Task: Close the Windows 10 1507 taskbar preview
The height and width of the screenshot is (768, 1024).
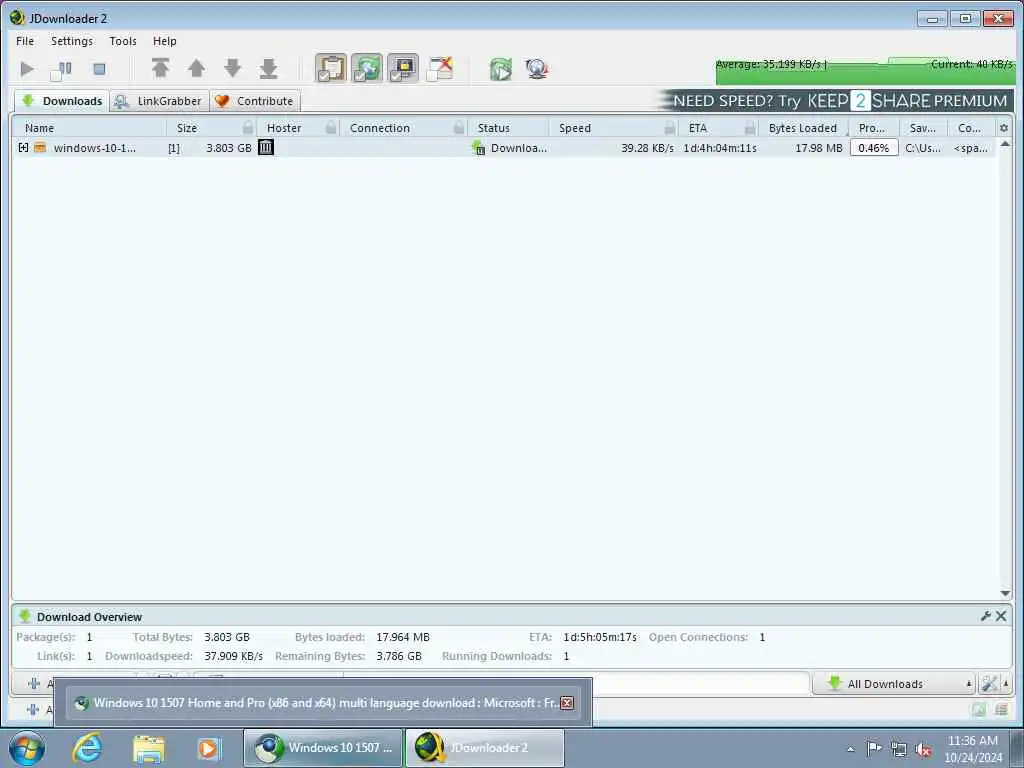Action: (567, 703)
